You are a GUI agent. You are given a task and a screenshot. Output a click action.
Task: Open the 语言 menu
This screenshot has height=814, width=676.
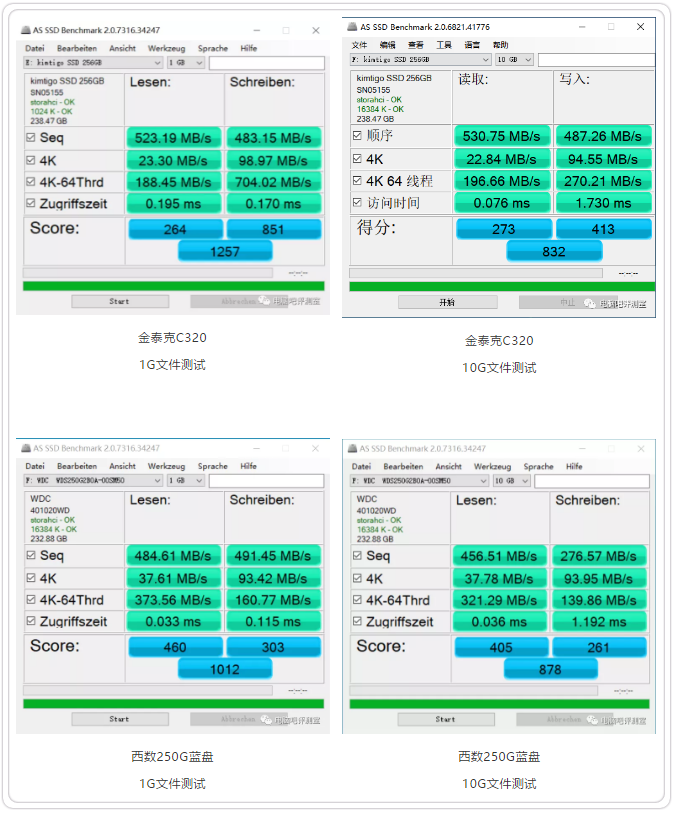(472, 45)
